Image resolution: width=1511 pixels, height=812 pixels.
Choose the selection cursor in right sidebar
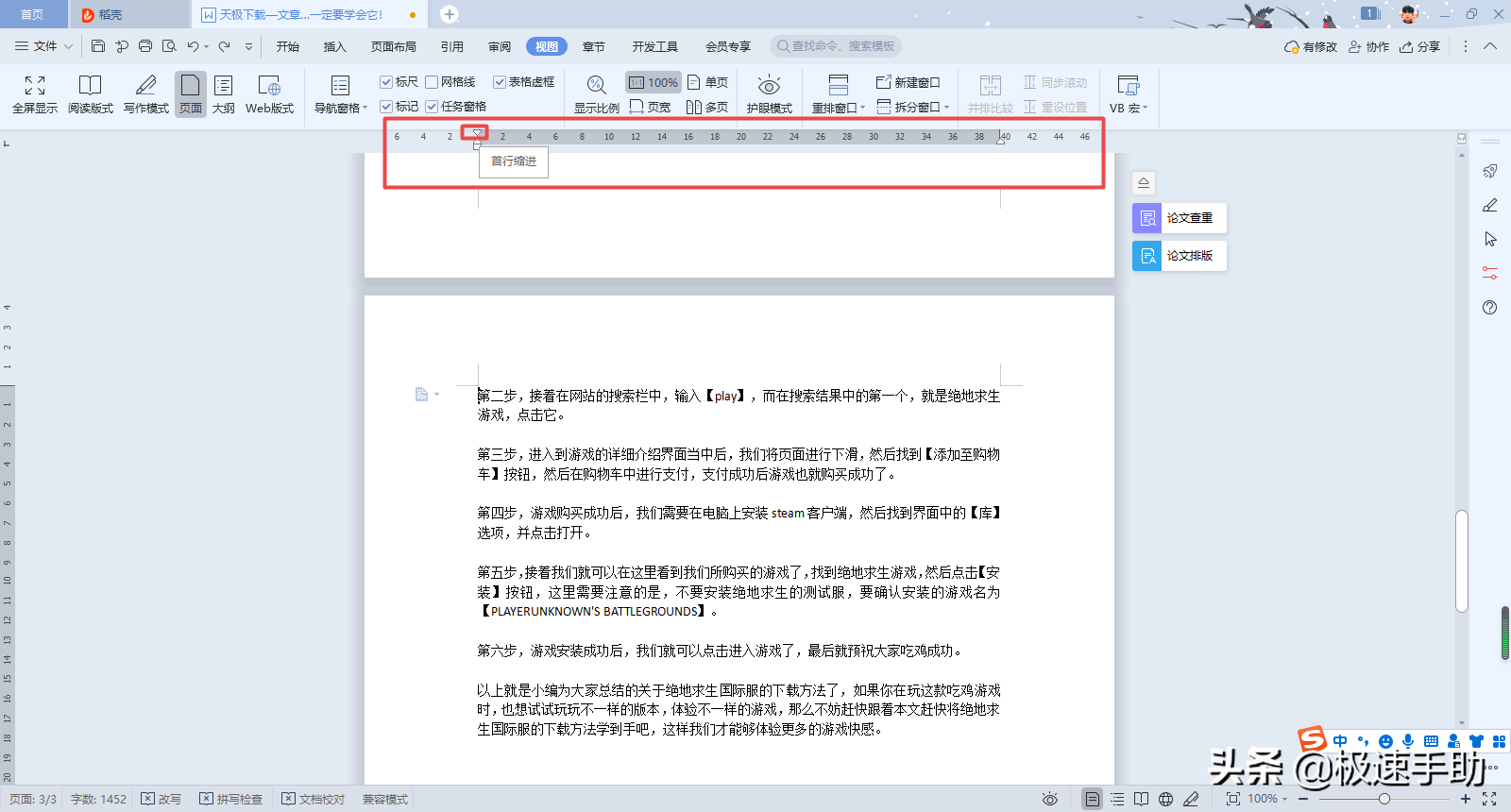1490,239
